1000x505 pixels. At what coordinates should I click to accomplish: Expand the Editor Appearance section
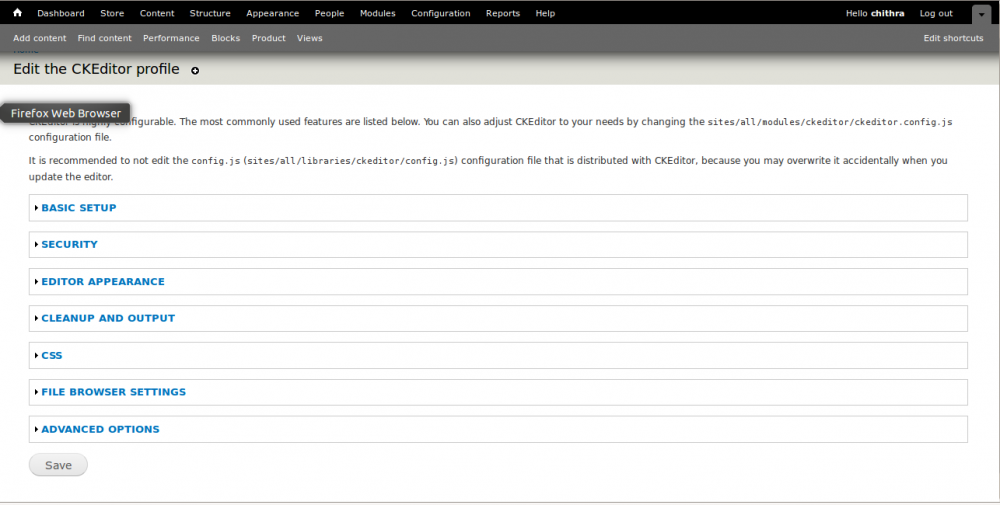(x=102, y=282)
